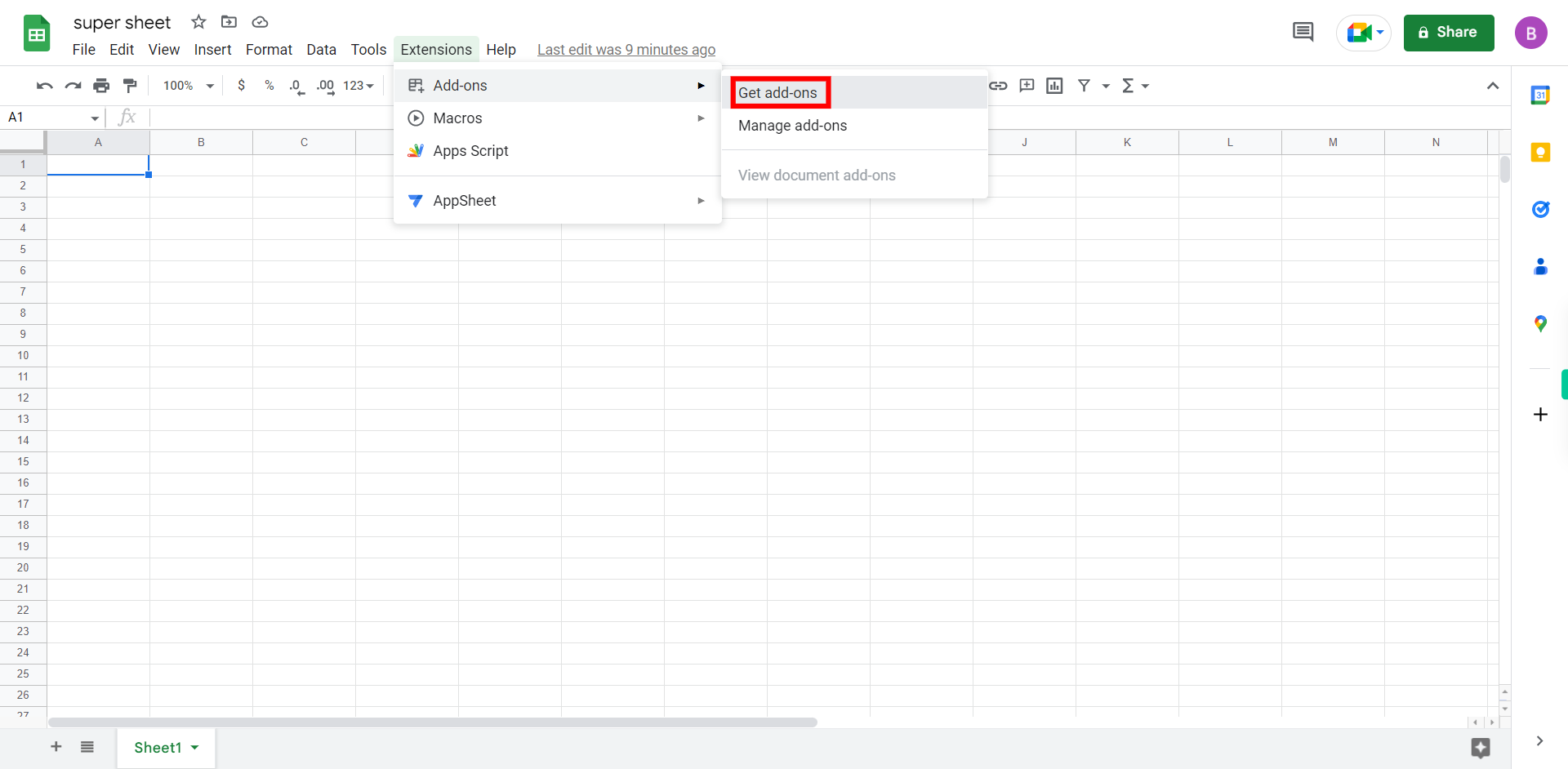Viewport: 1568px width, 769px height.
Task: Choose Get add-ons
Action: [854, 93]
